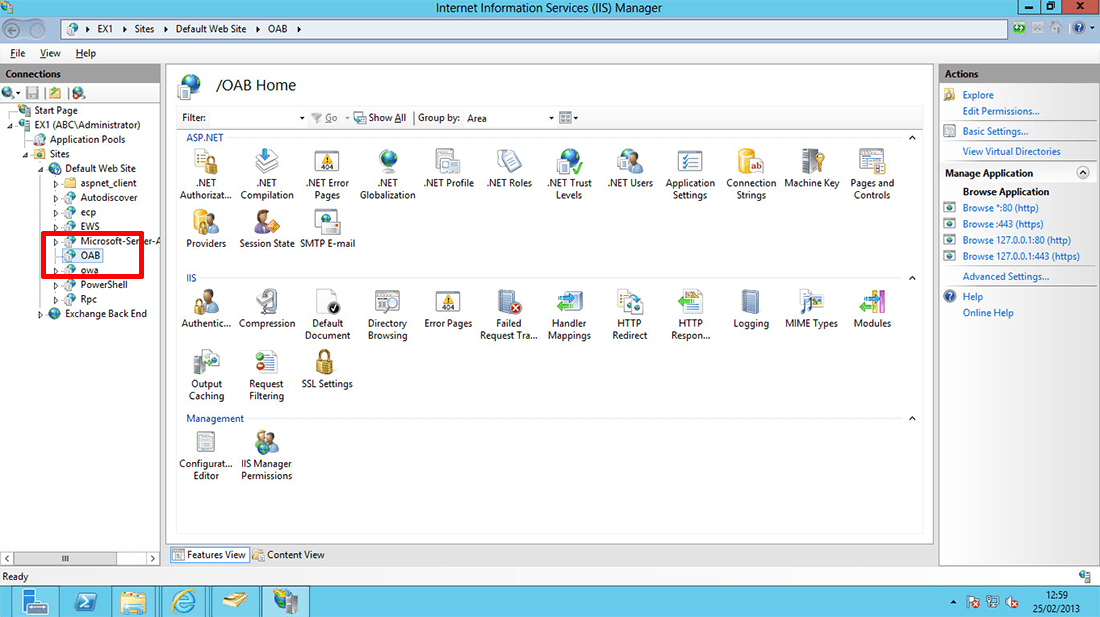The height and width of the screenshot is (617, 1100).
Task: Open the view mode dropdown button
Action: 568,118
